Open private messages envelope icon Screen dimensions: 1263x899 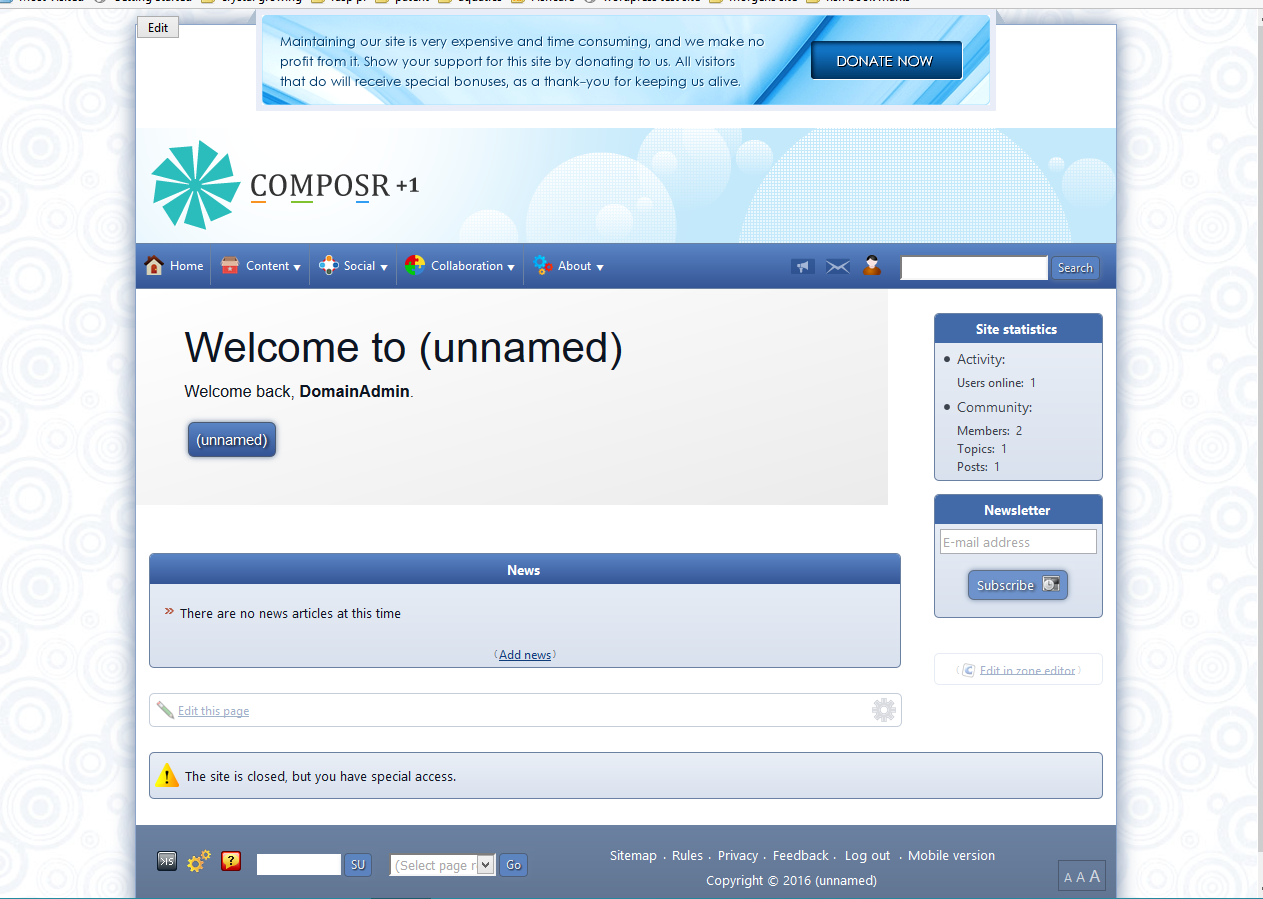click(837, 267)
